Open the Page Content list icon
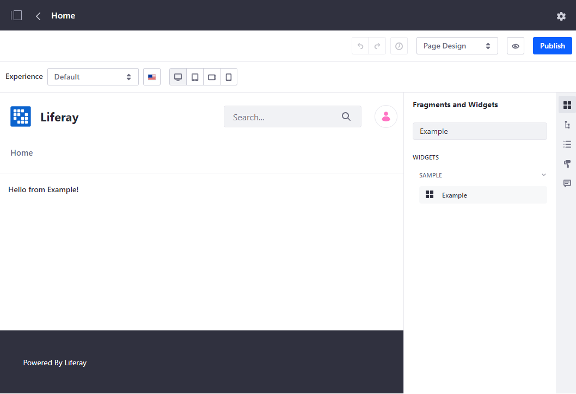576x394 pixels. pos(567,144)
